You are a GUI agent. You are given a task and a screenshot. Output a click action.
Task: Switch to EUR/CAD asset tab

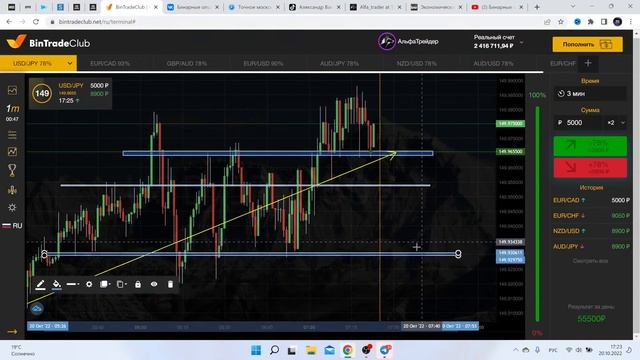[x=110, y=63]
